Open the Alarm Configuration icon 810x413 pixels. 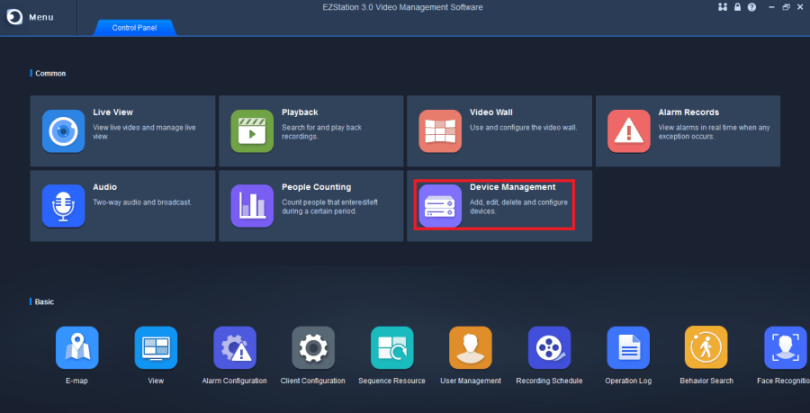[235, 347]
